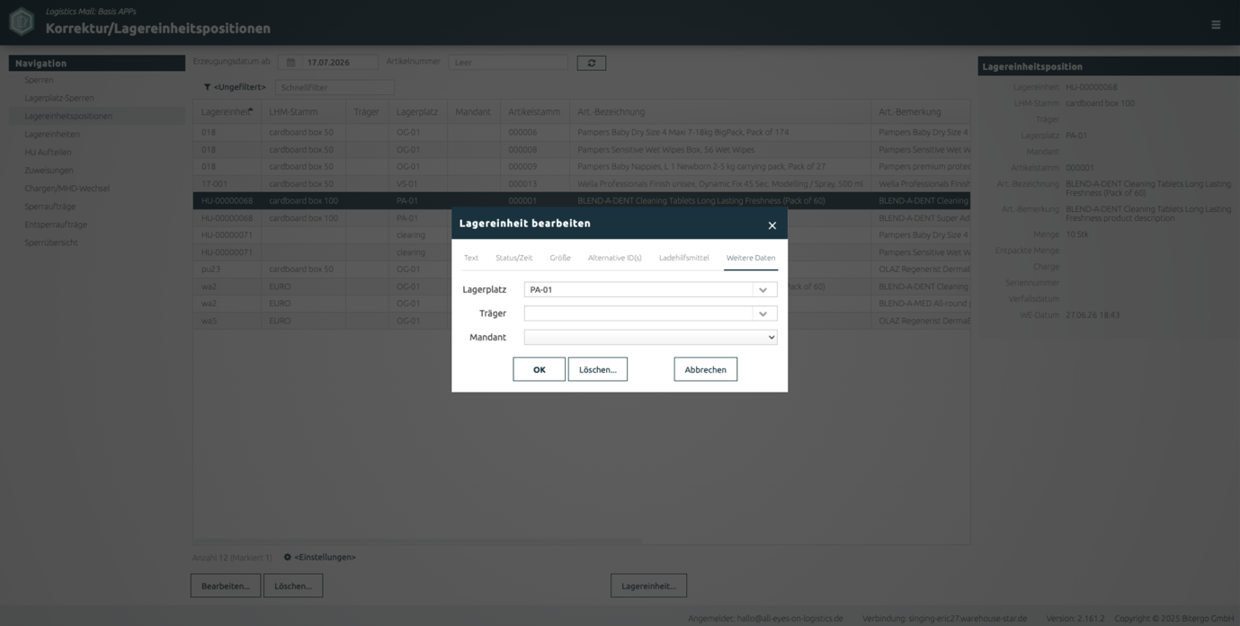Cancel with the Abbrechen button
The image size is (1240, 626).
[706, 369]
